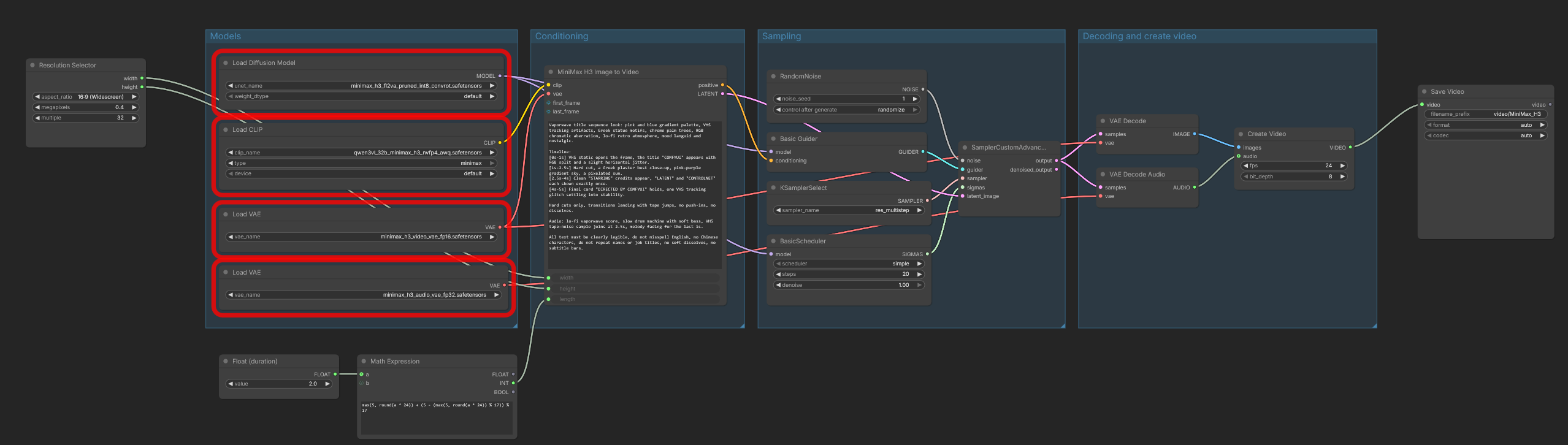1568x445 pixels.
Task: Decrement noise_seed with its left arrow
Action: (778, 99)
